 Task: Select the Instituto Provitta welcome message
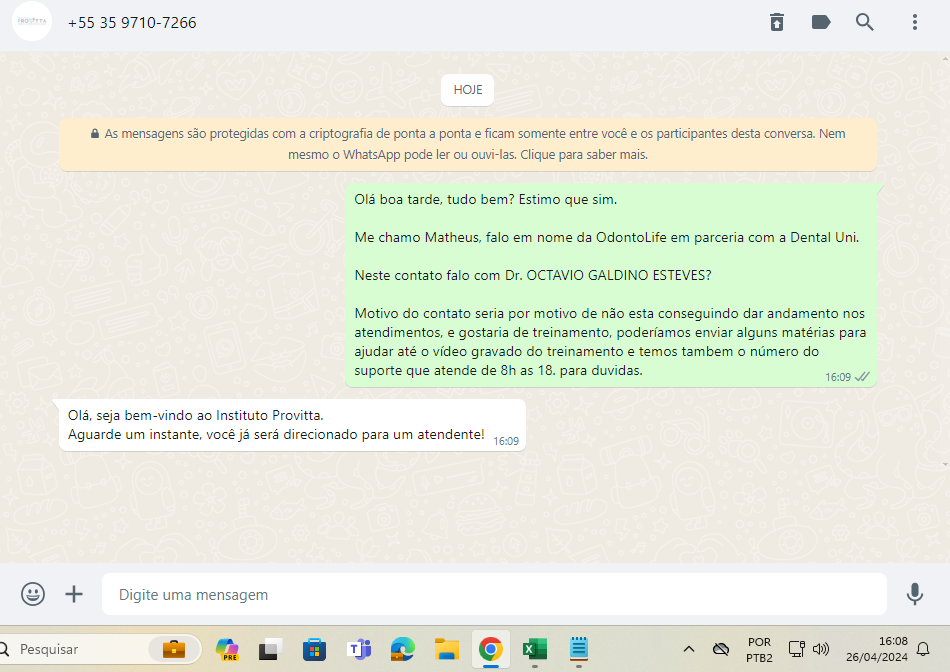(292, 425)
